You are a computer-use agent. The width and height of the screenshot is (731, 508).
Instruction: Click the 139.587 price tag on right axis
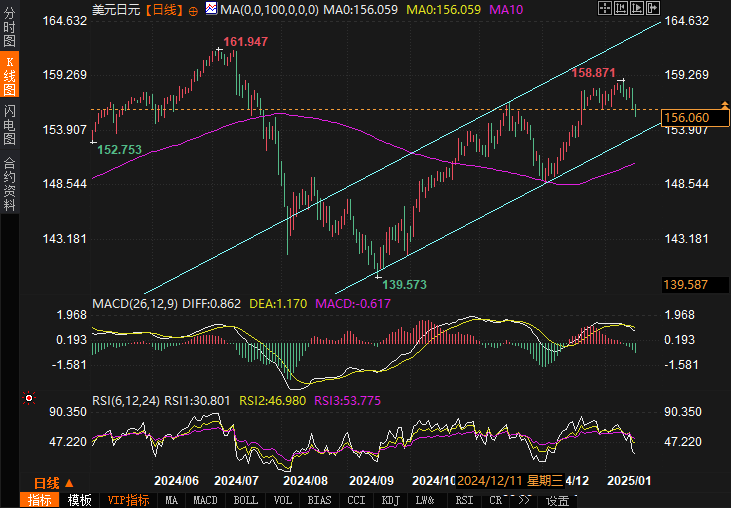[x=695, y=285]
